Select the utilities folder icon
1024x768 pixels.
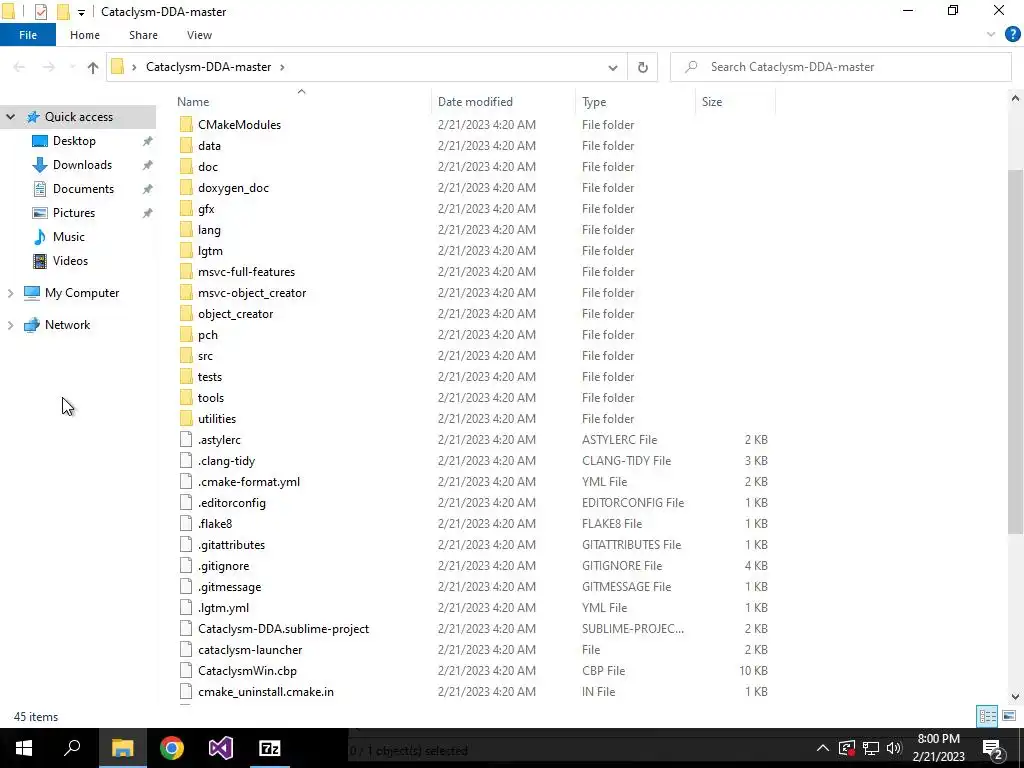pyautogui.click(x=186, y=419)
